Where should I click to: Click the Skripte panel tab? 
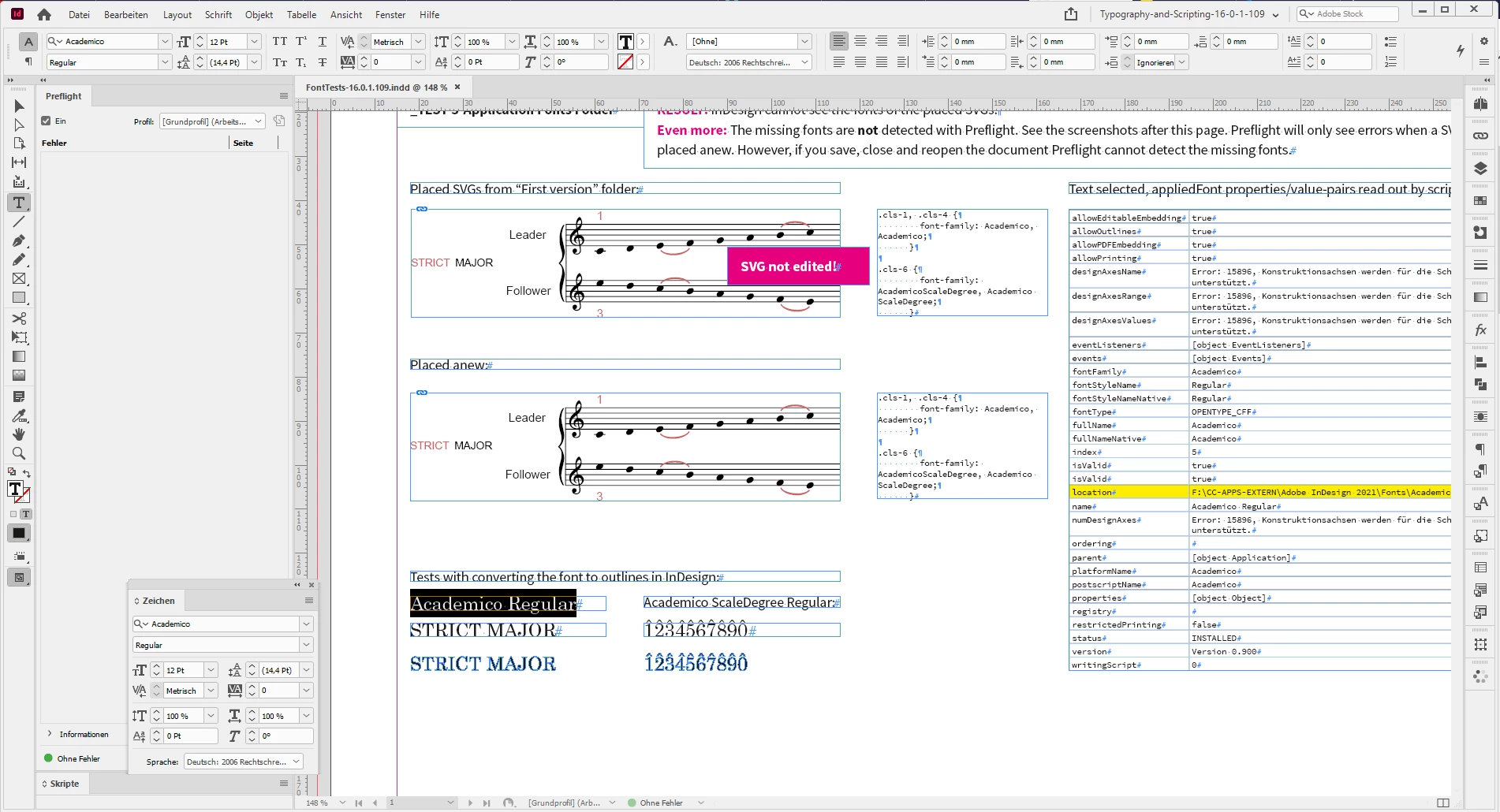(x=65, y=784)
